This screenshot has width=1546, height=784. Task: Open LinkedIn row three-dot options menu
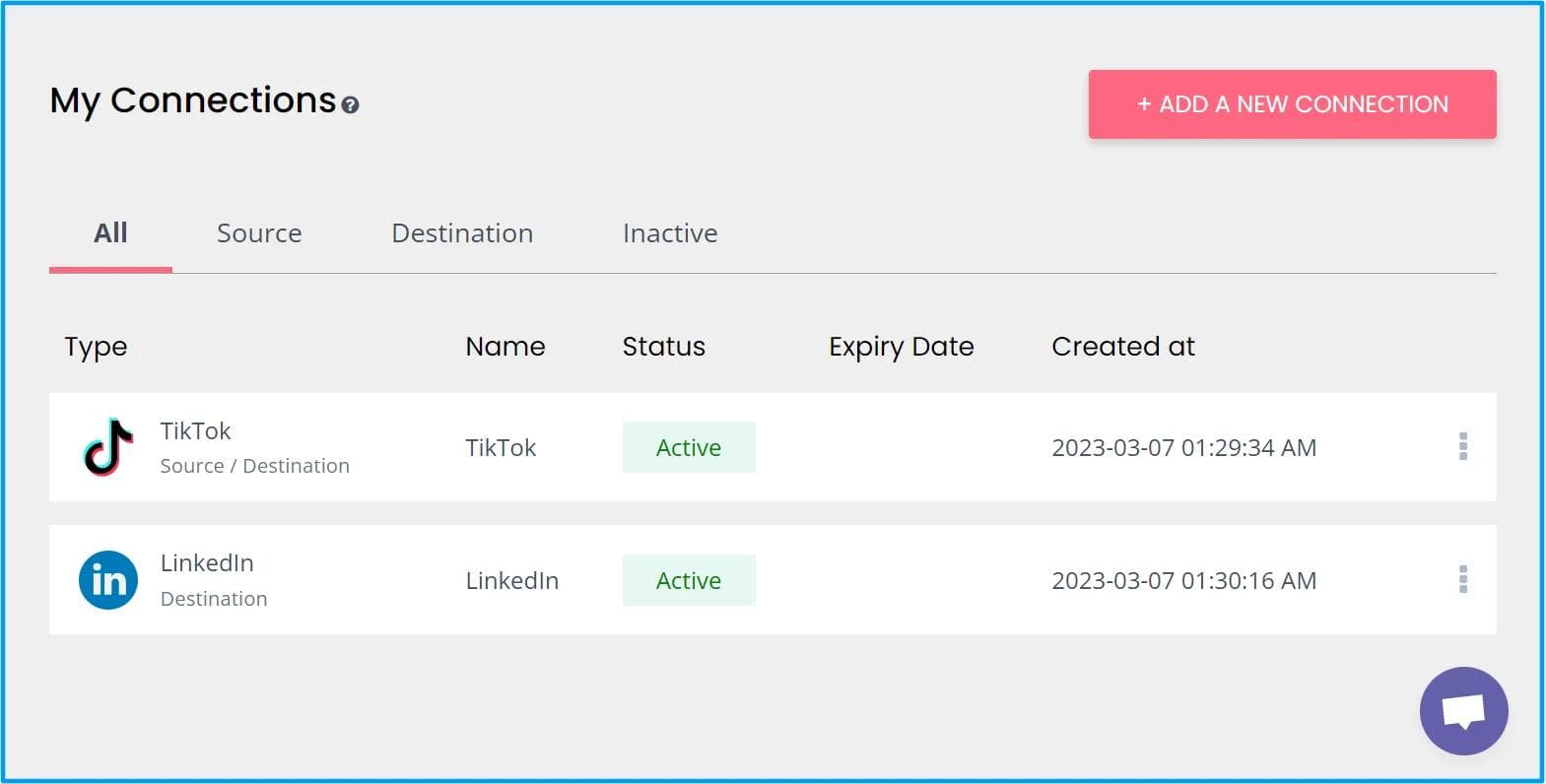(1463, 579)
